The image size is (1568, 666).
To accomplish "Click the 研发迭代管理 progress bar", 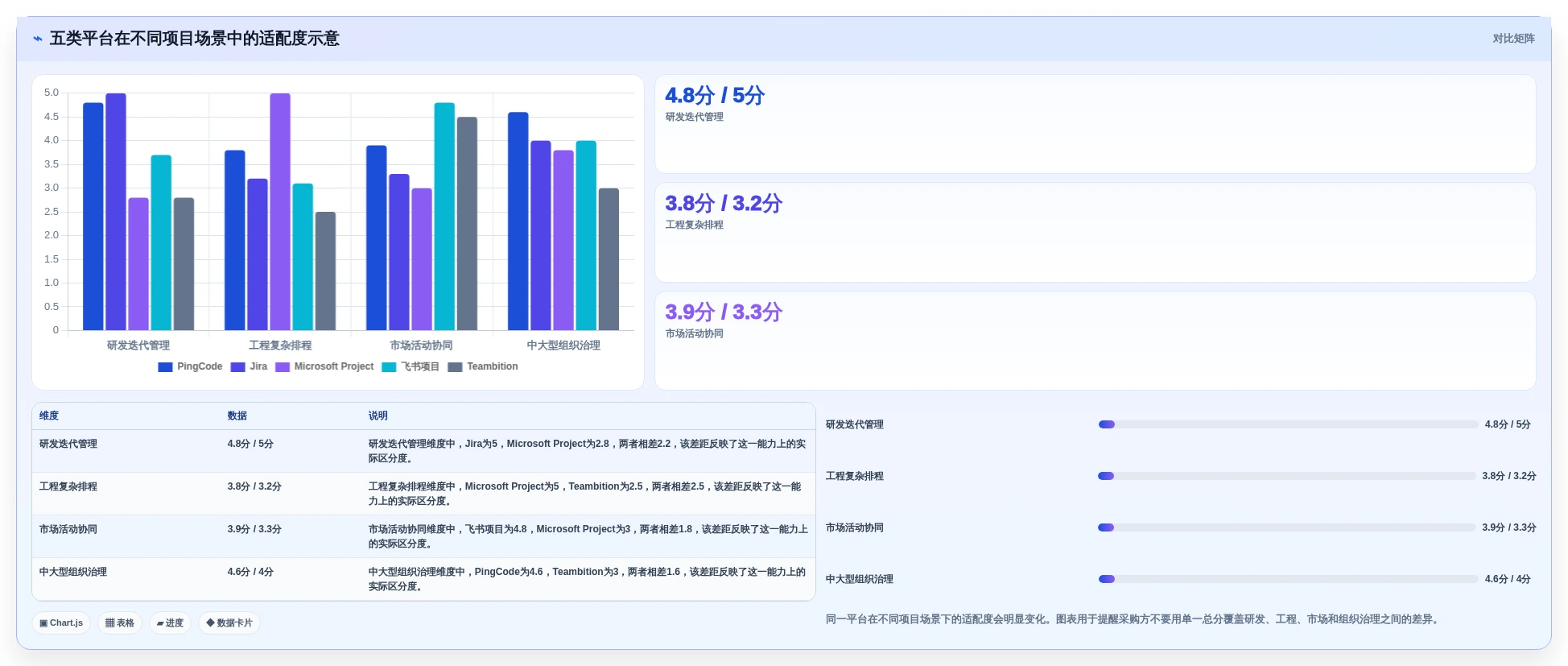I will tap(1288, 424).
